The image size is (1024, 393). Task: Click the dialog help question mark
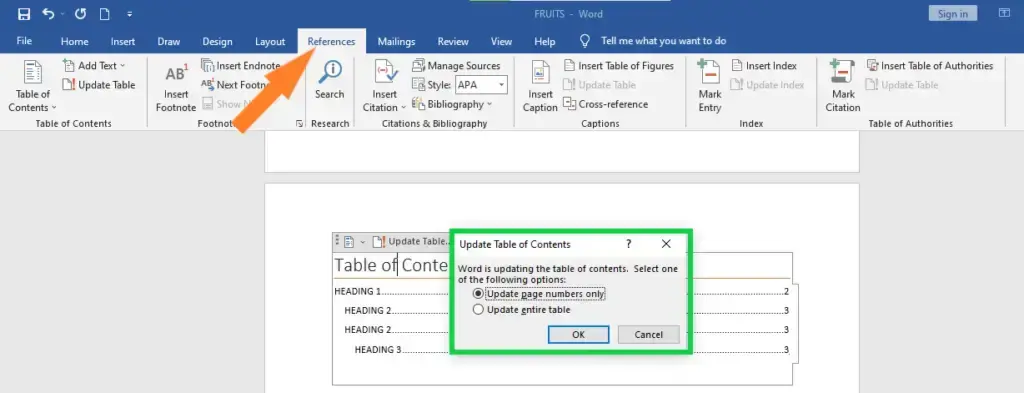click(629, 244)
